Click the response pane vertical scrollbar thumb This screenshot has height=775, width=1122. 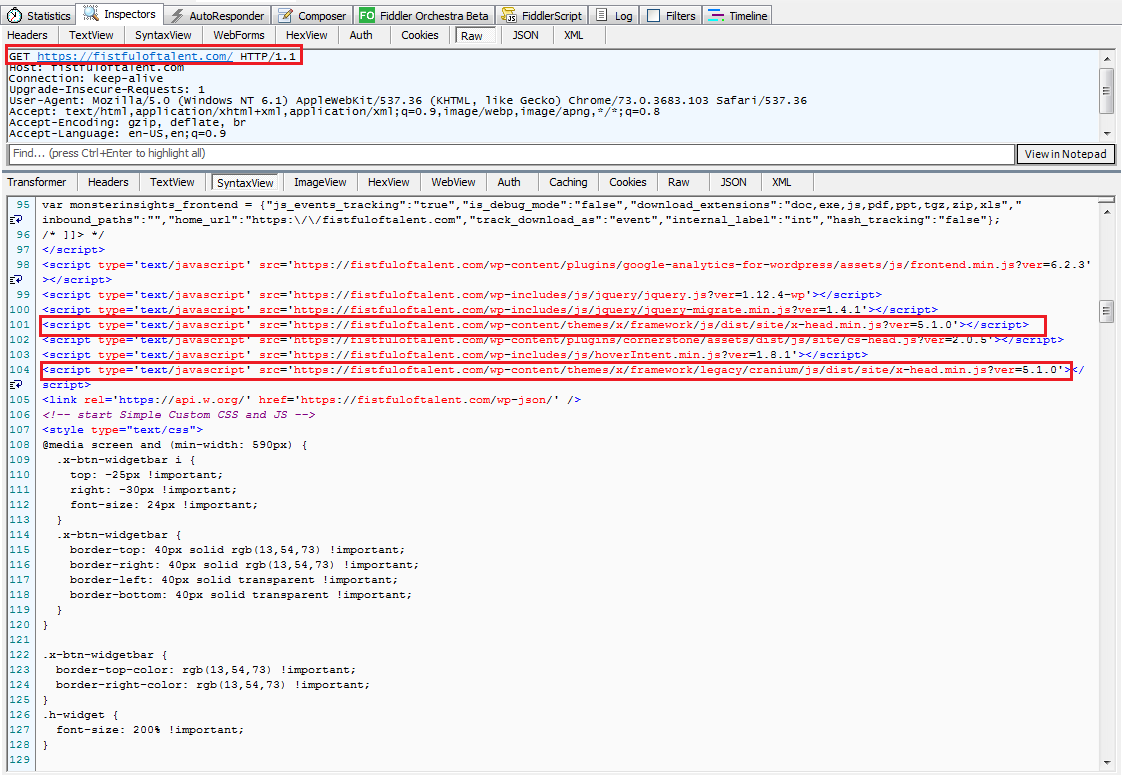pos(1106,312)
